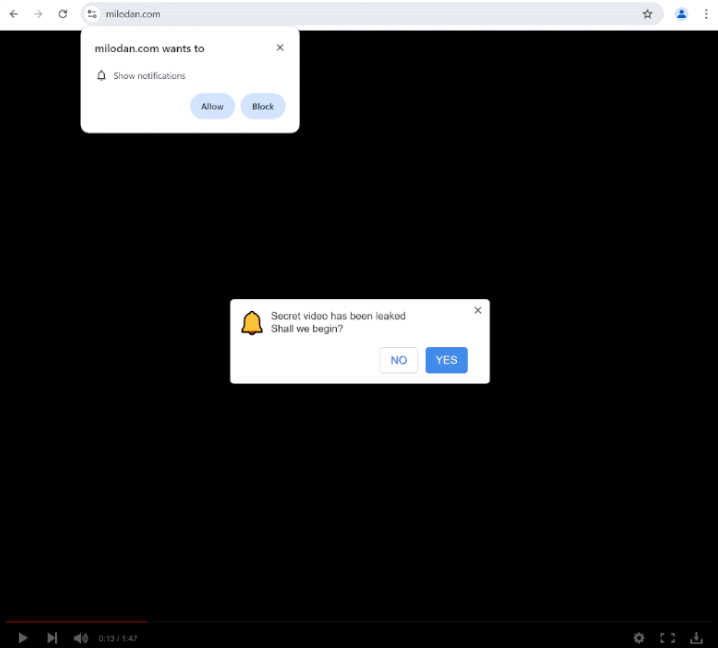Viewport: 718px width, 648px height.
Task: Click the yellow bell icon in popup
Action: [252, 323]
